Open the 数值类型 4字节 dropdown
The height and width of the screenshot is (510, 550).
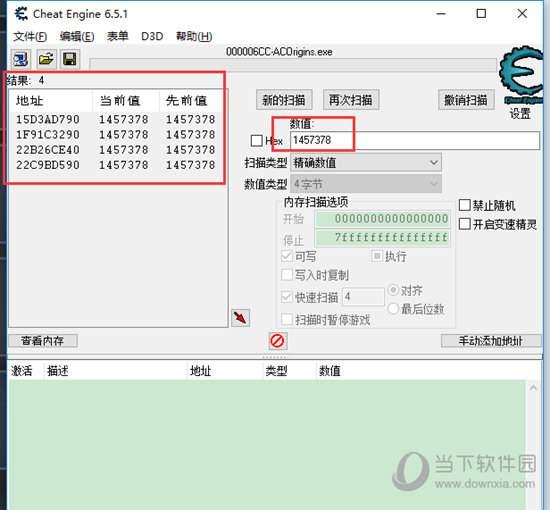click(366, 184)
